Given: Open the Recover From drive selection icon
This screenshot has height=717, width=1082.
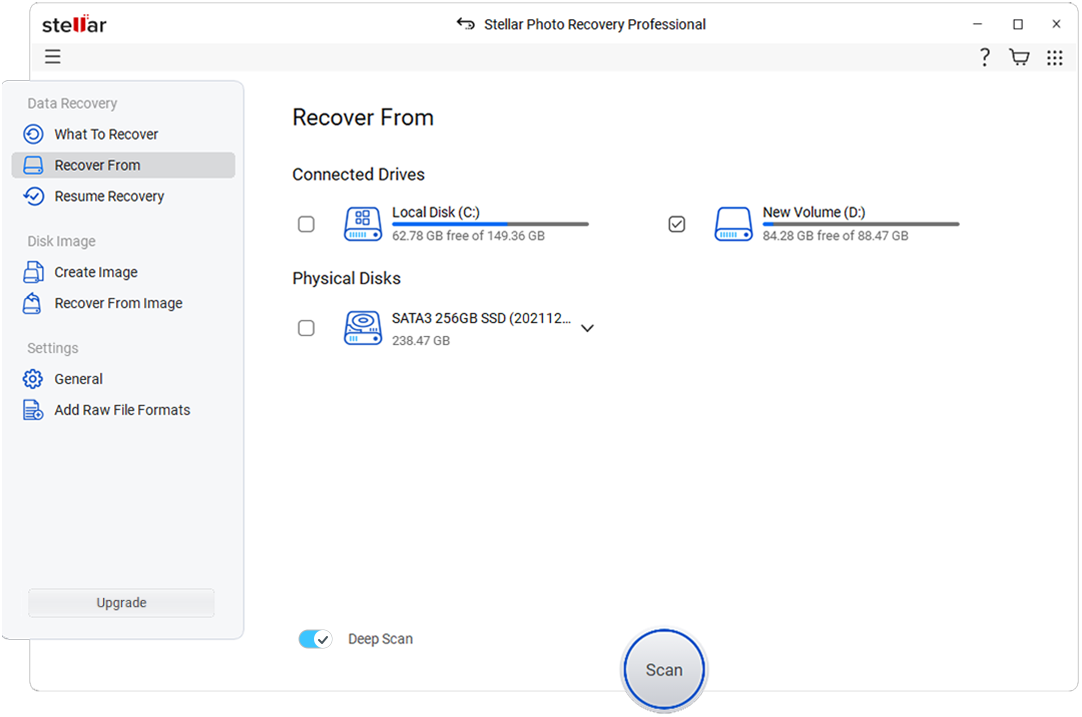Looking at the screenshot, I should 33,165.
